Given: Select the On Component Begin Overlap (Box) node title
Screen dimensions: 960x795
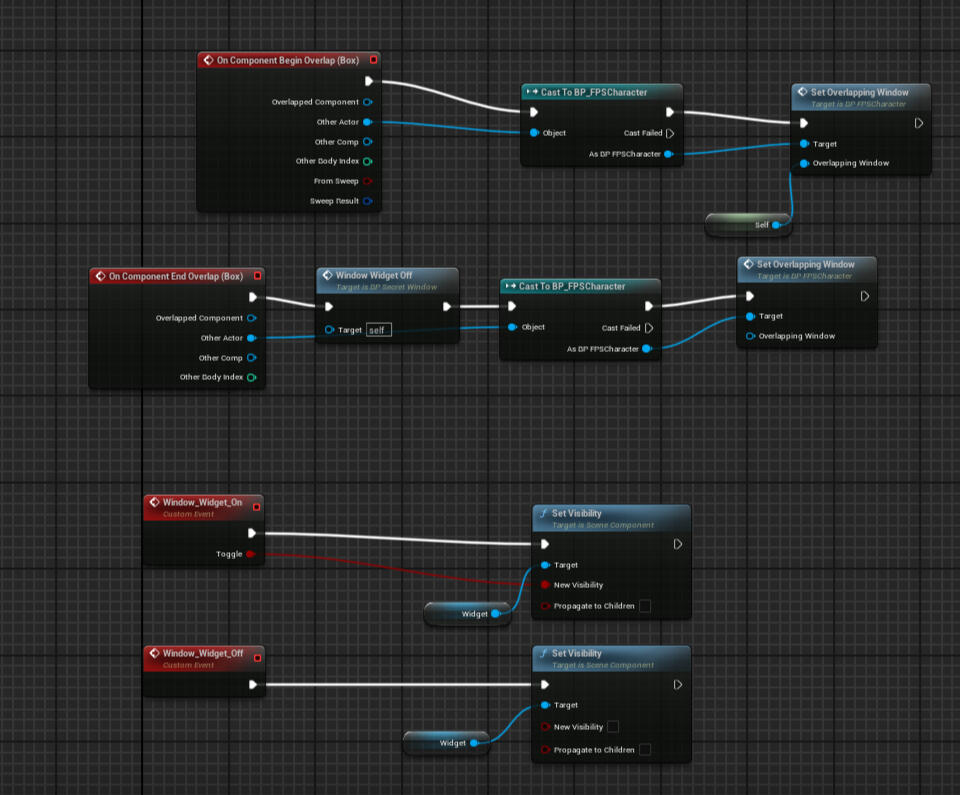Looking at the screenshot, I should tap(285, 60).
